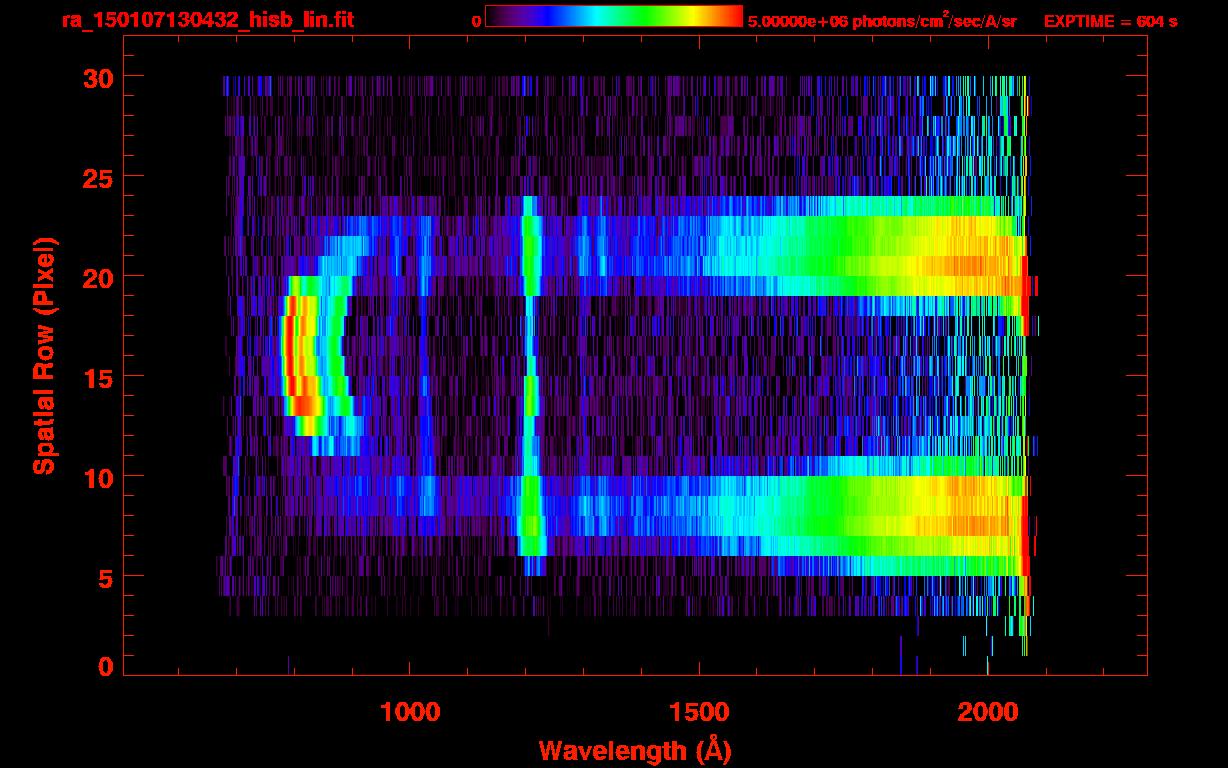Click the 5.00000e+06 photons color bar maximum label
The width and height of the screenshot is (1228, 768).
882,21
